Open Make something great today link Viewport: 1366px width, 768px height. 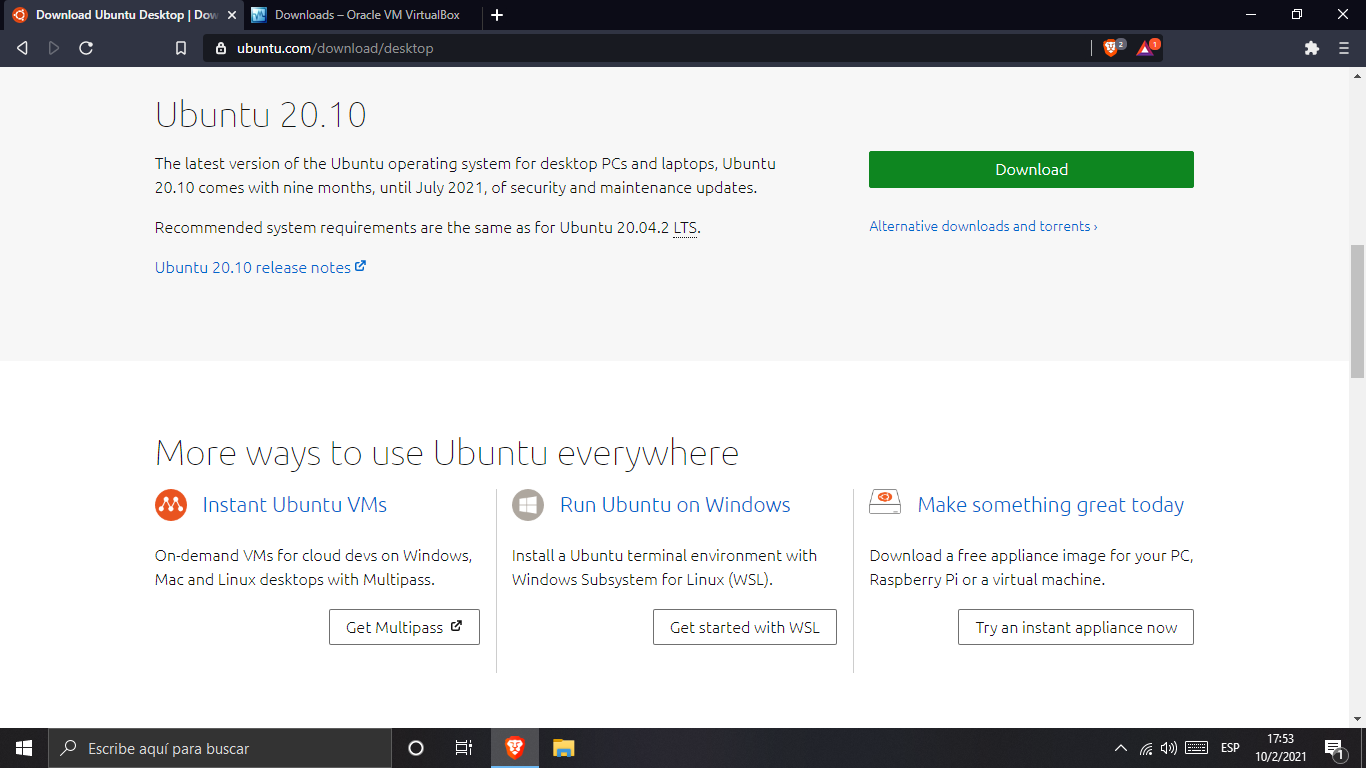1051,505
